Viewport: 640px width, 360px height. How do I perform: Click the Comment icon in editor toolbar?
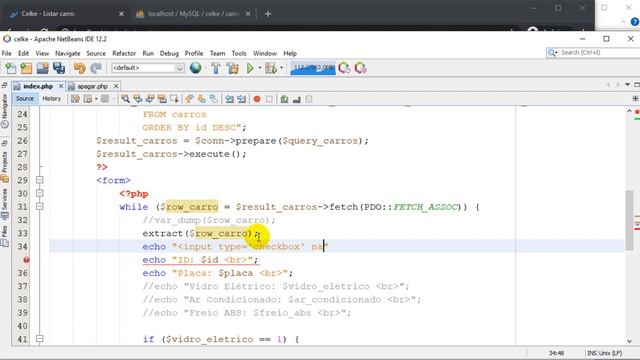(284, 99)
